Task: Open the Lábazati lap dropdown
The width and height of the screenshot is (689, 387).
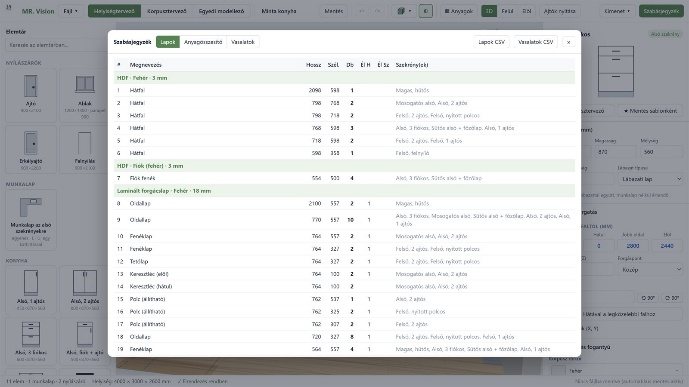Action: (x=650, y=179)
